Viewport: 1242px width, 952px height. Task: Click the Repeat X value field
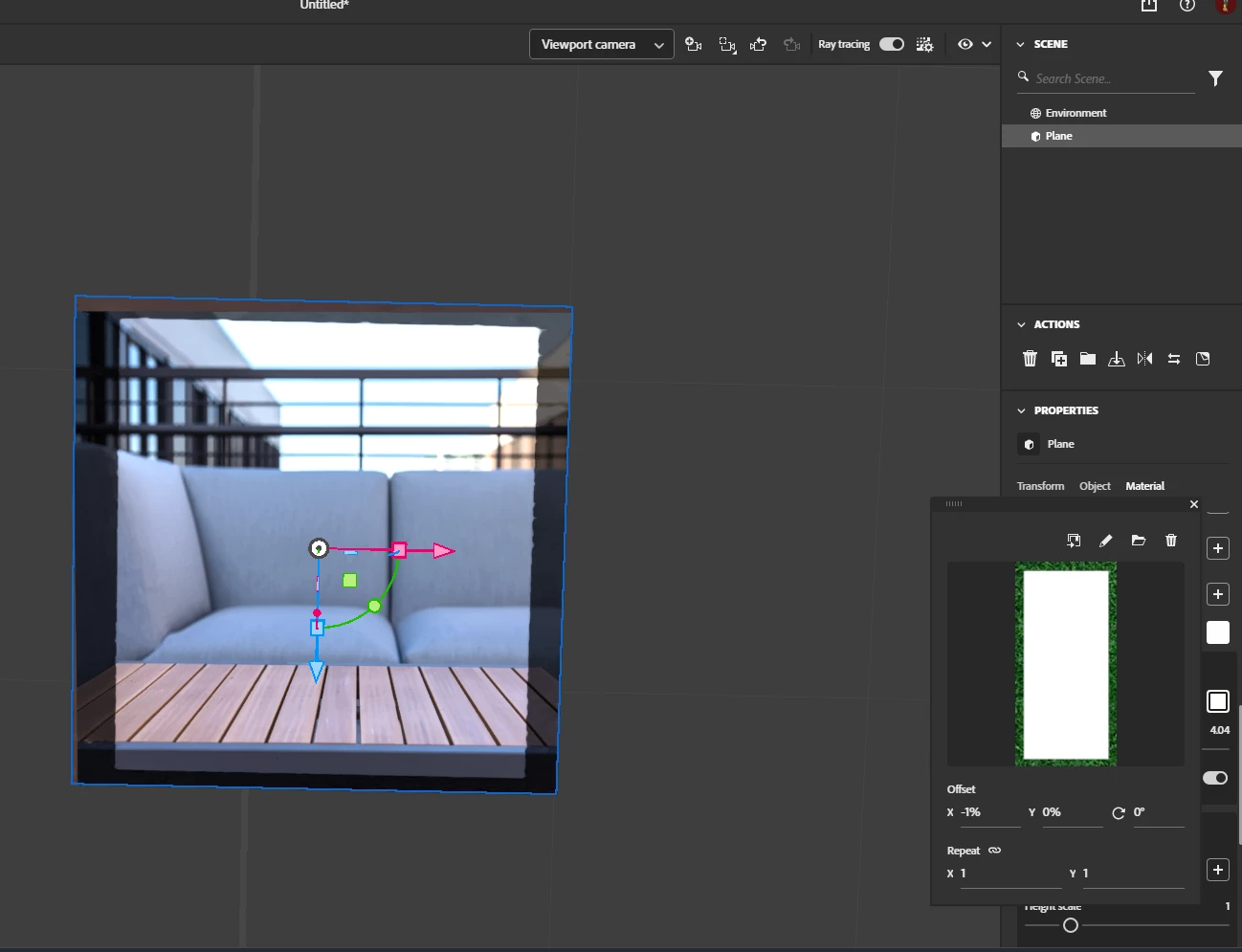(1010, 874)
